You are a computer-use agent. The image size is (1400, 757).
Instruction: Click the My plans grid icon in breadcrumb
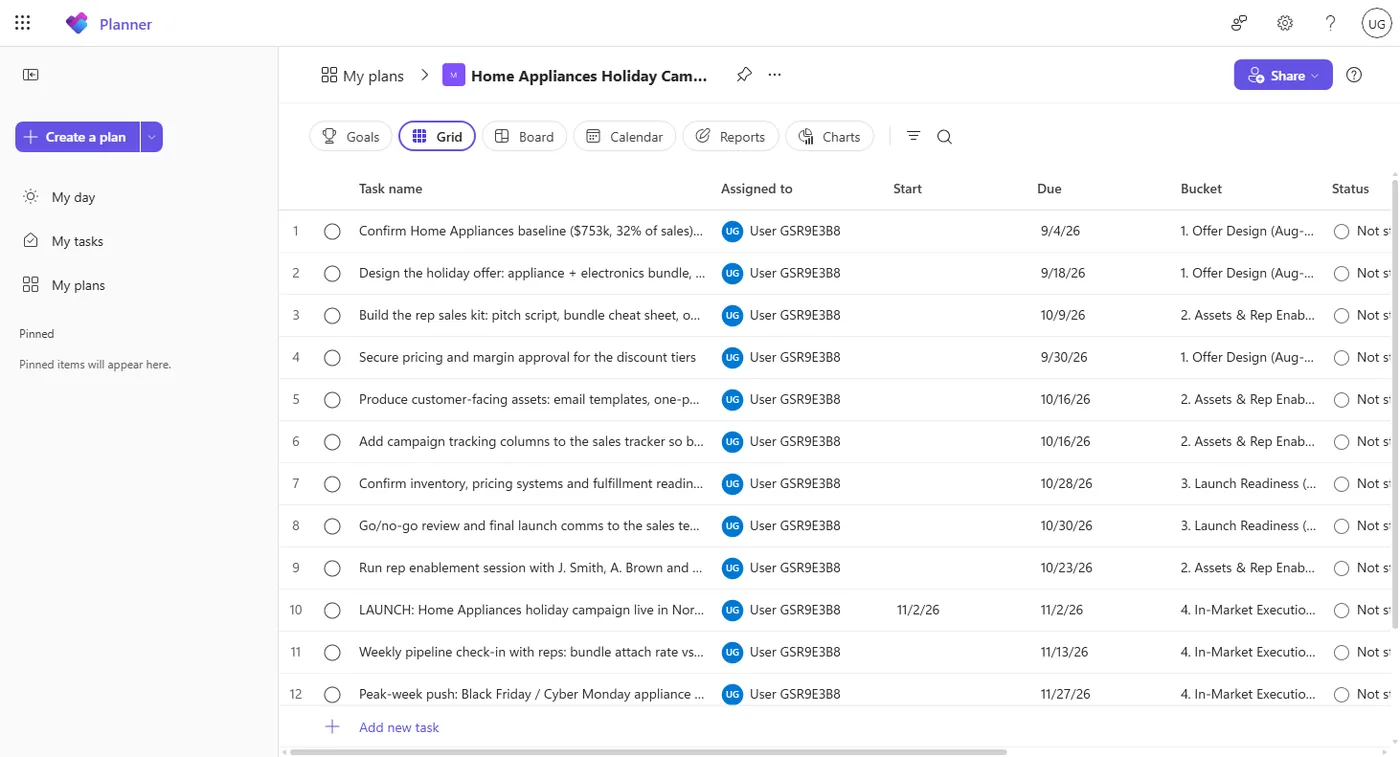point(329,75)
